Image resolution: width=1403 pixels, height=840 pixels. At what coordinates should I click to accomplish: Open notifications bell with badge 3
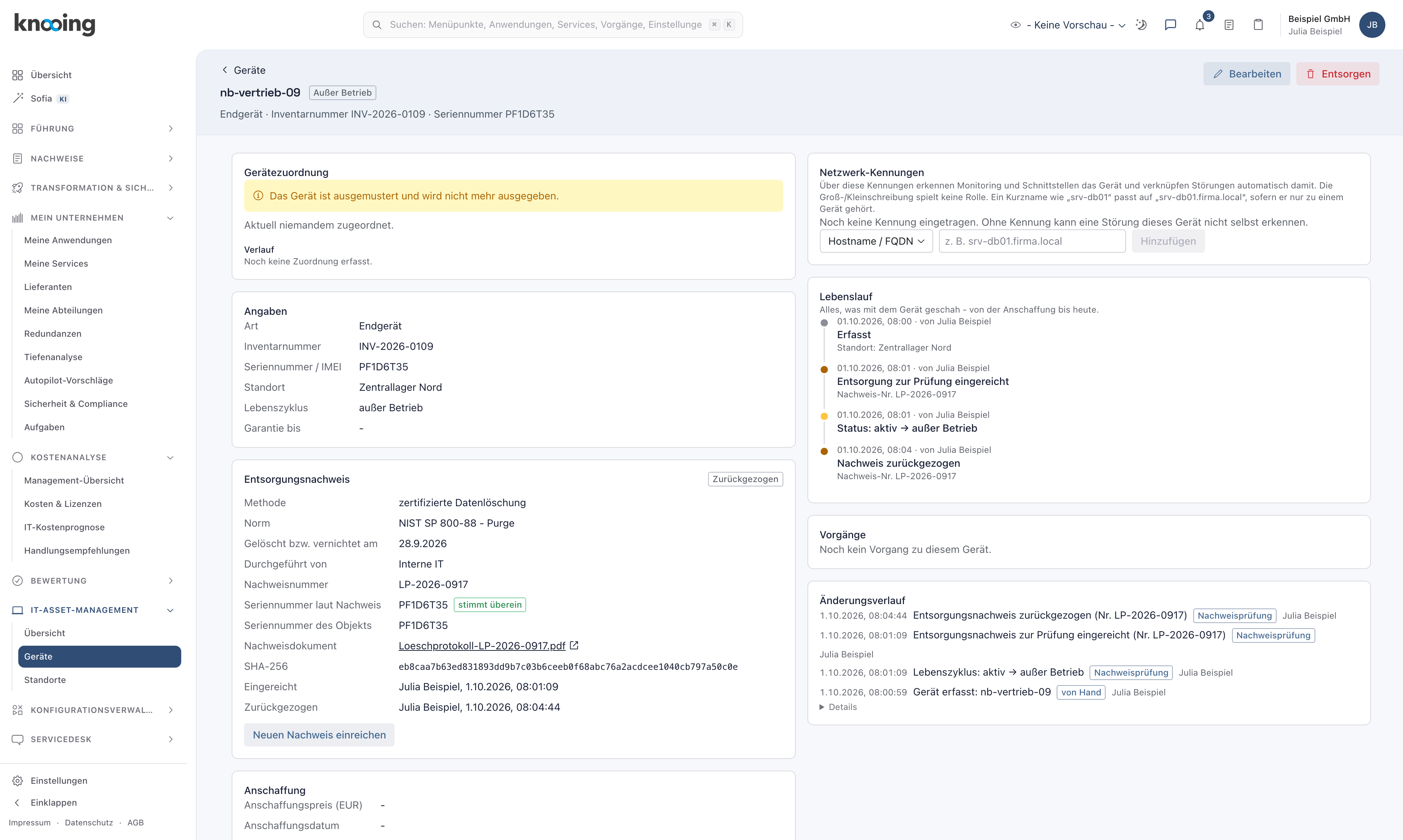coord(1200,25)
